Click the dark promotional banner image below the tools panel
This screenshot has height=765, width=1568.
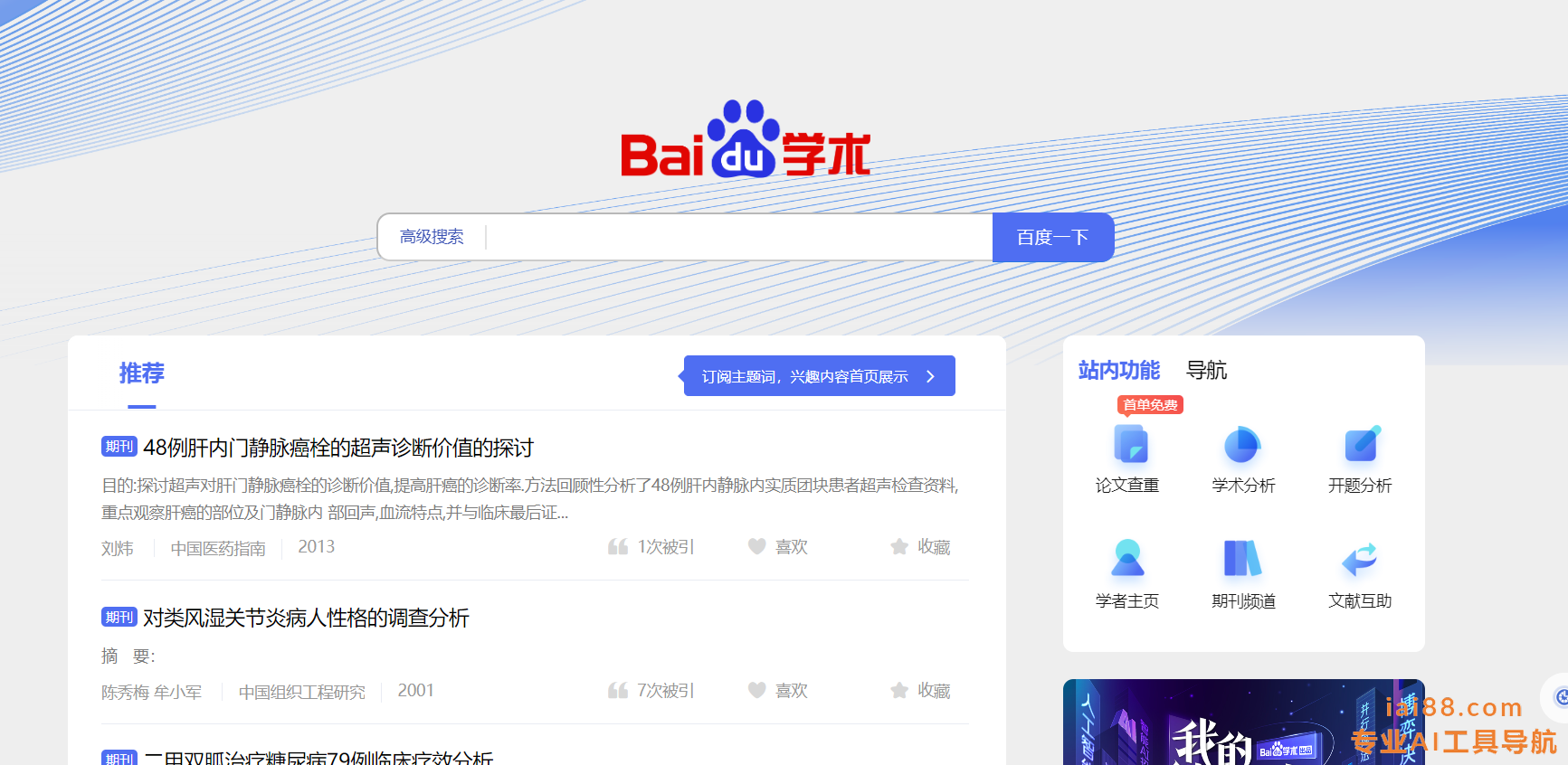[x=1244, y=722]
